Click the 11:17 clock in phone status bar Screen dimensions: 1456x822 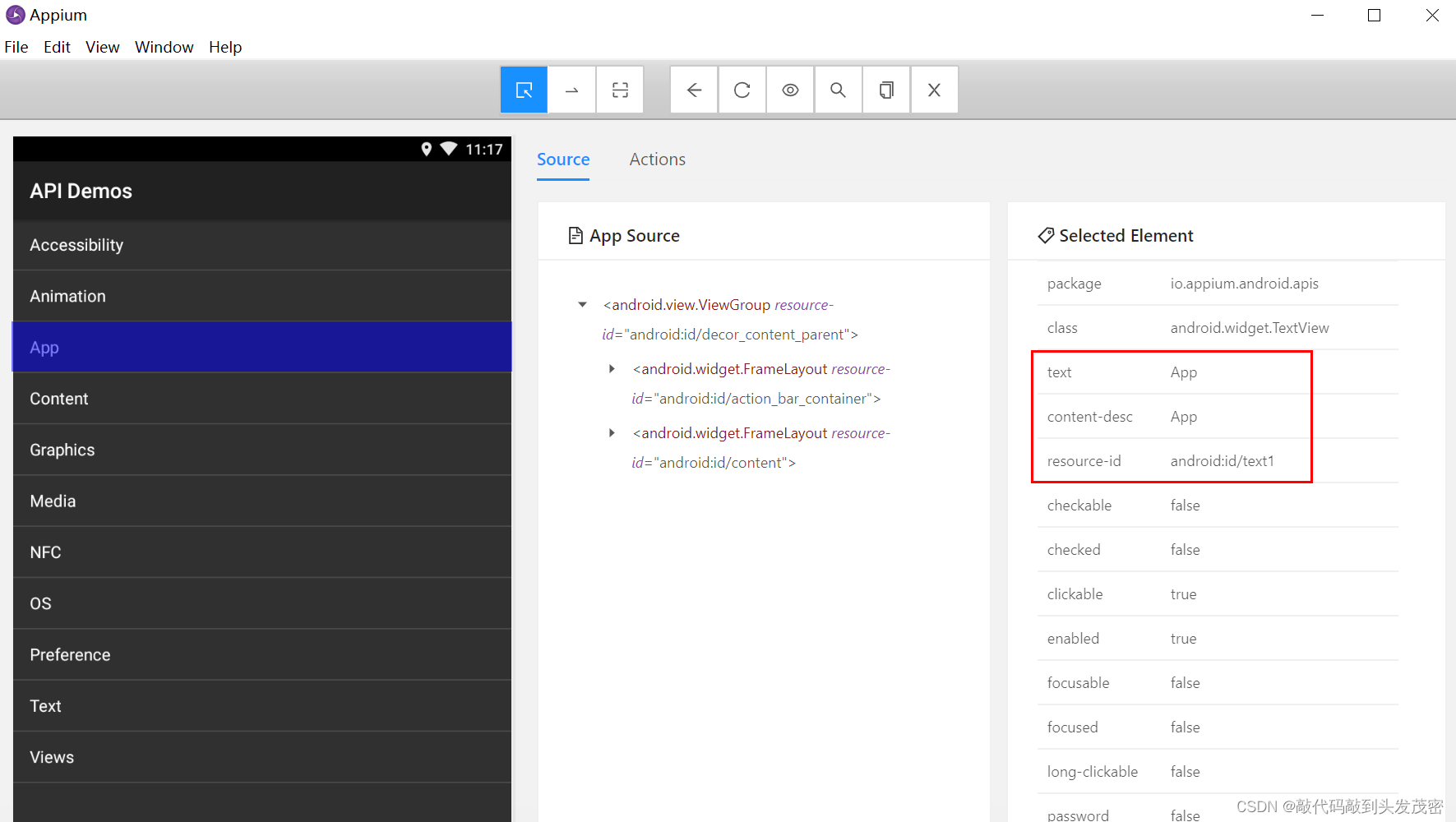(484, 150)
